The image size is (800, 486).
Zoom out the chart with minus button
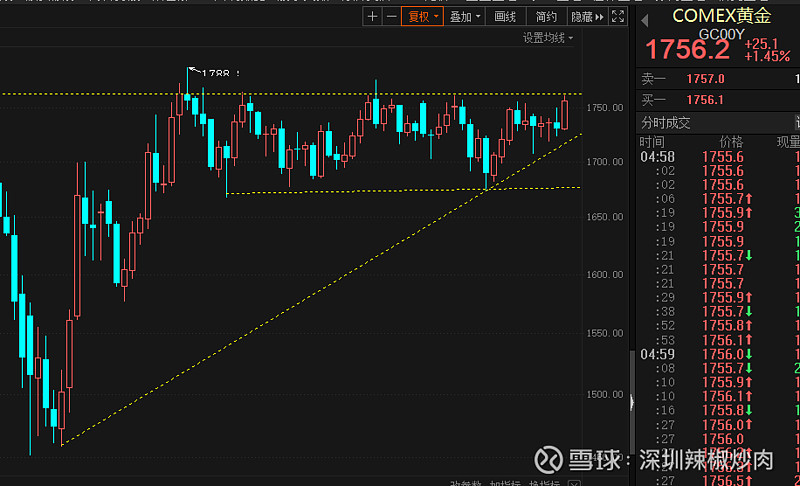click(391, 17)
